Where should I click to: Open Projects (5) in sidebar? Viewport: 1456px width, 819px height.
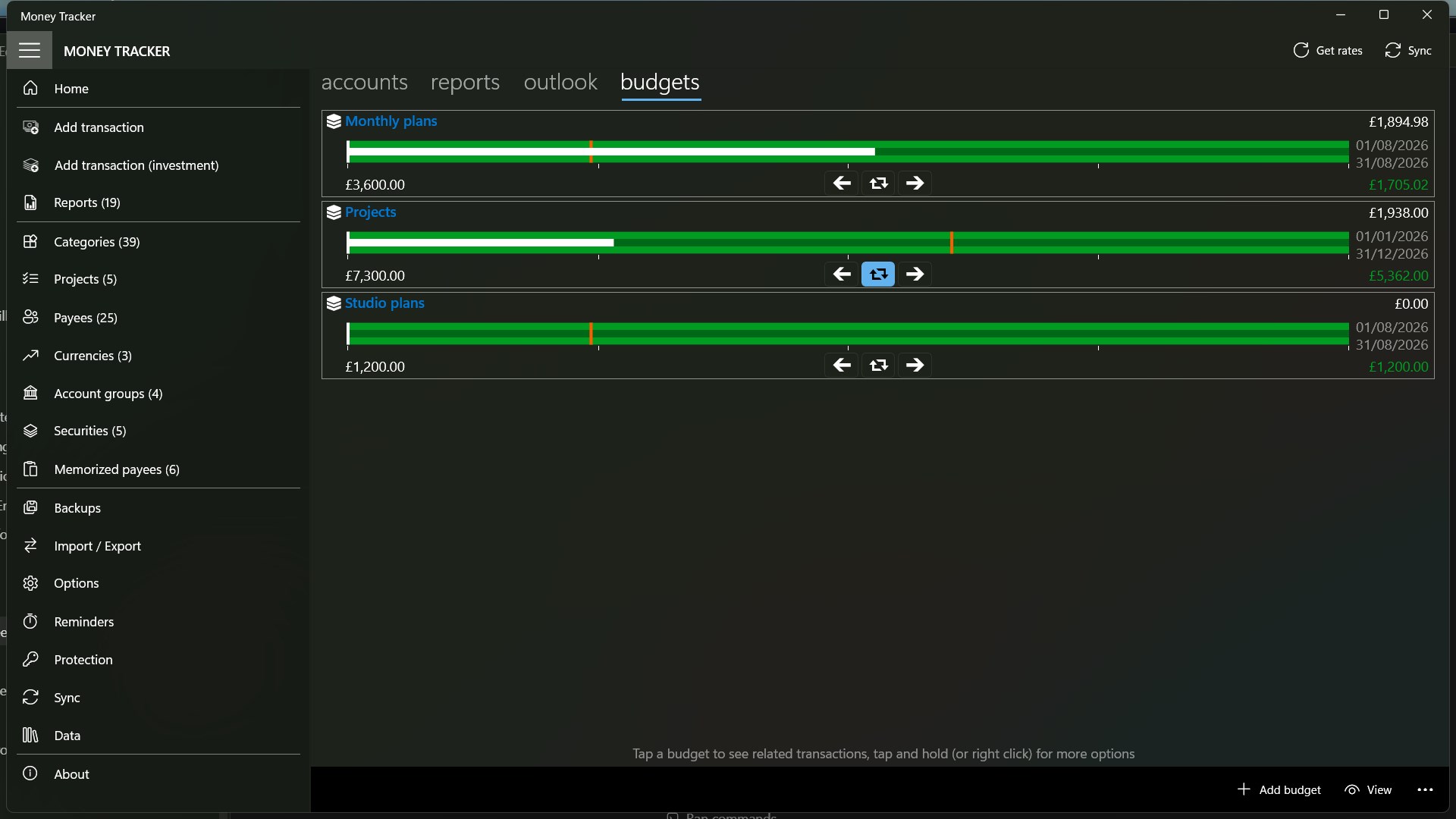pyautogui.click(x=158, y=279)
